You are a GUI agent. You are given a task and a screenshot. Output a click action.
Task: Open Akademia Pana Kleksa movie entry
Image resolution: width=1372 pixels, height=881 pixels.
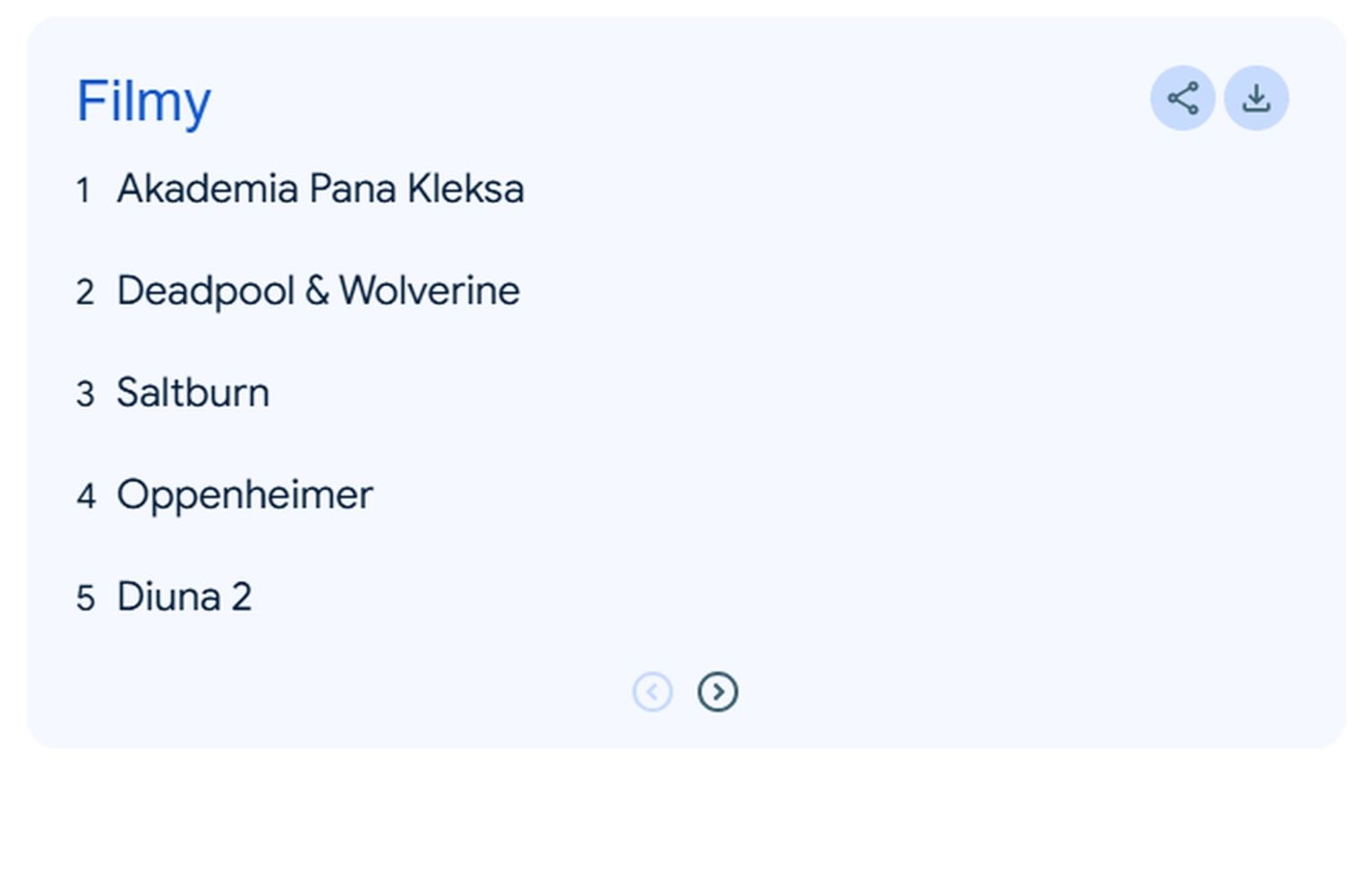319,189
